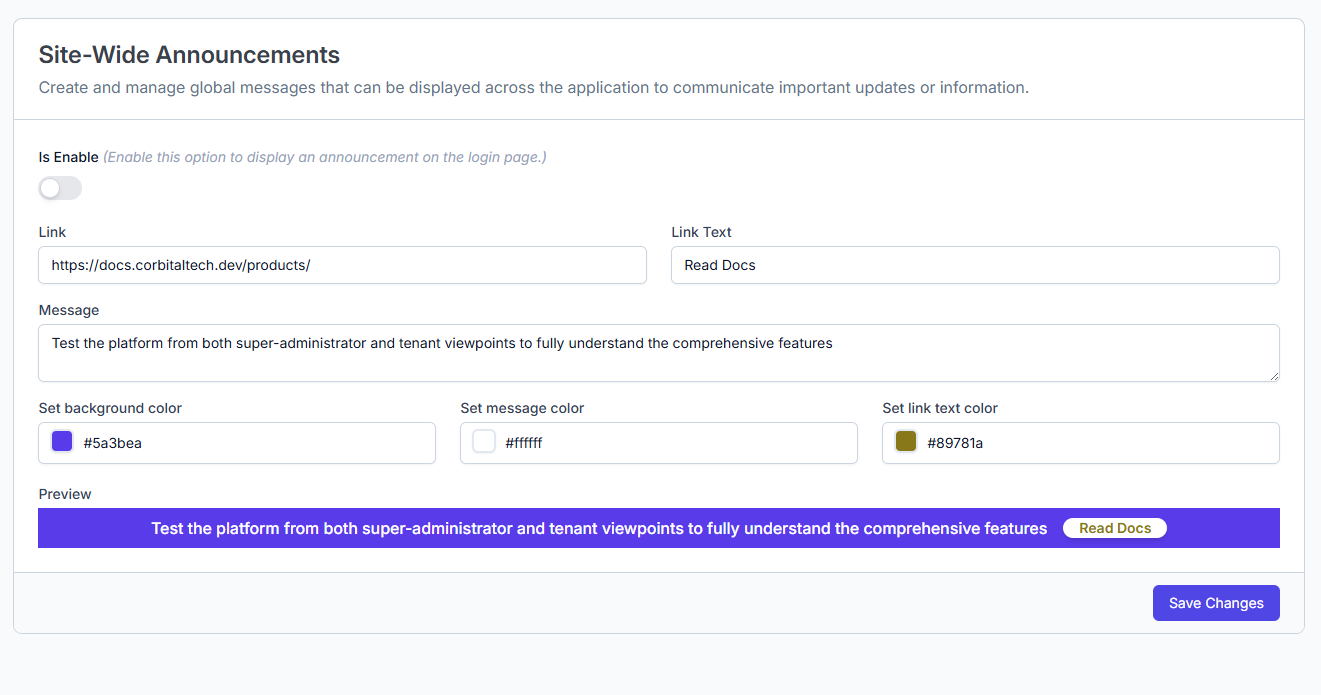This screenshot has width=1321, height=695.
Task: Open the white message color swatch
Action: click(x=484, y=442)
